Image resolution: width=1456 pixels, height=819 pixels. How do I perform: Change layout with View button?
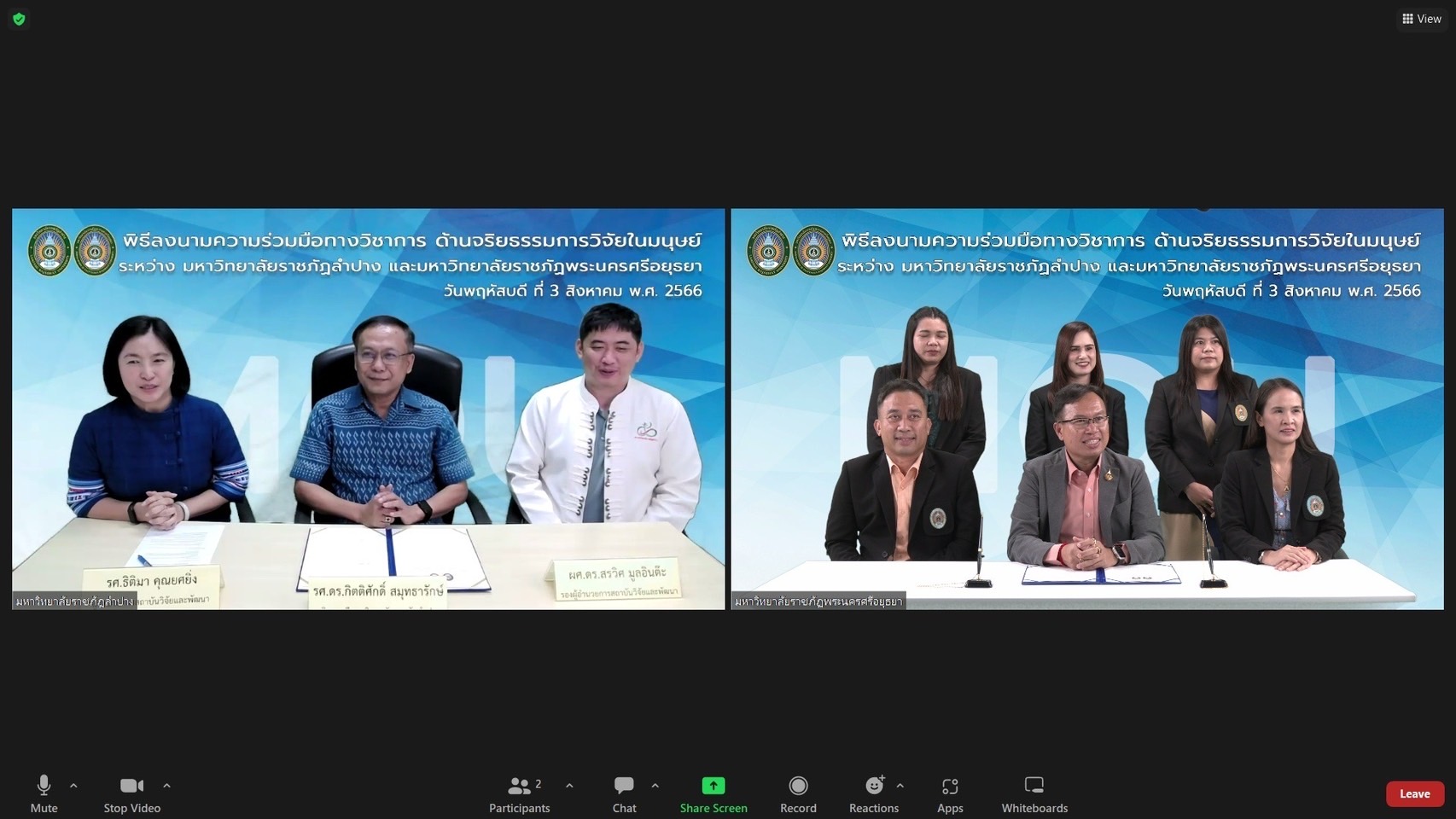1422,19
